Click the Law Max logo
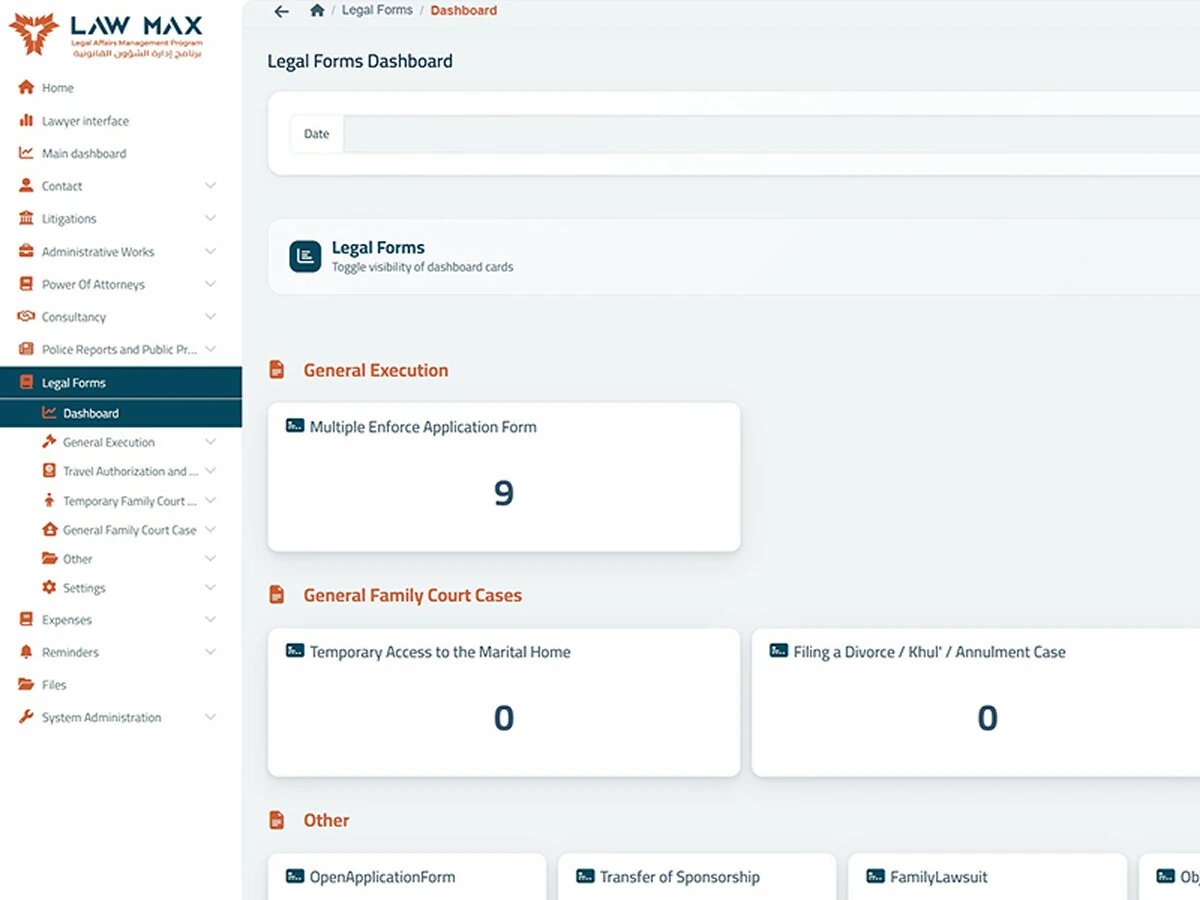 pyautogui.click(x=106, y=37)
